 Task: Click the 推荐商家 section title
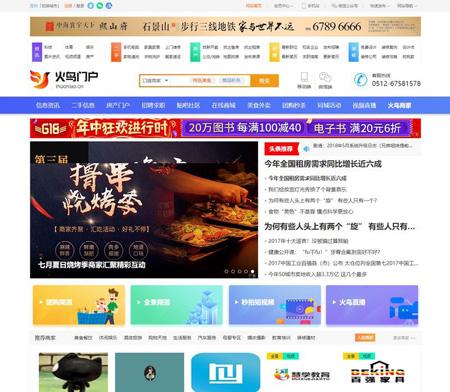click(x=45, y=338)
